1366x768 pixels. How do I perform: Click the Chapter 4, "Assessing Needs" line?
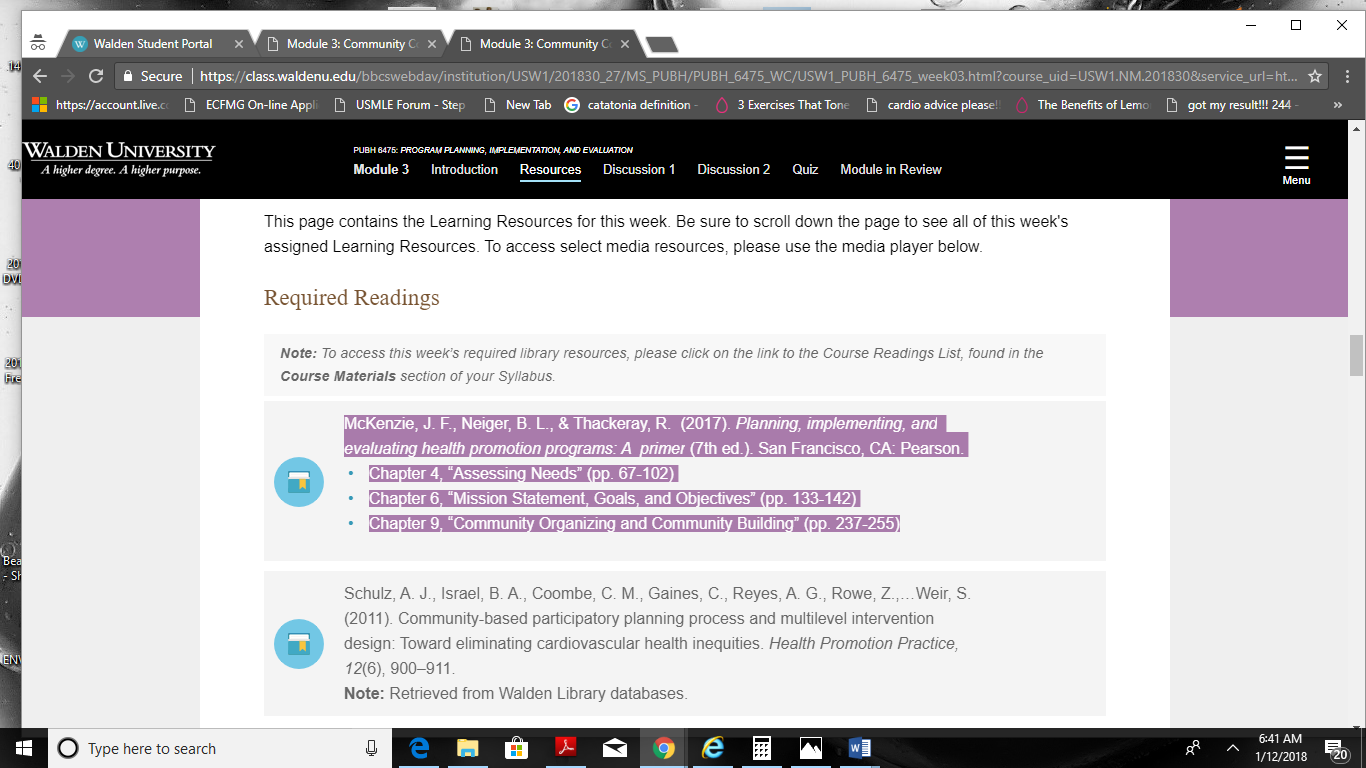click(x=523, y=473)
